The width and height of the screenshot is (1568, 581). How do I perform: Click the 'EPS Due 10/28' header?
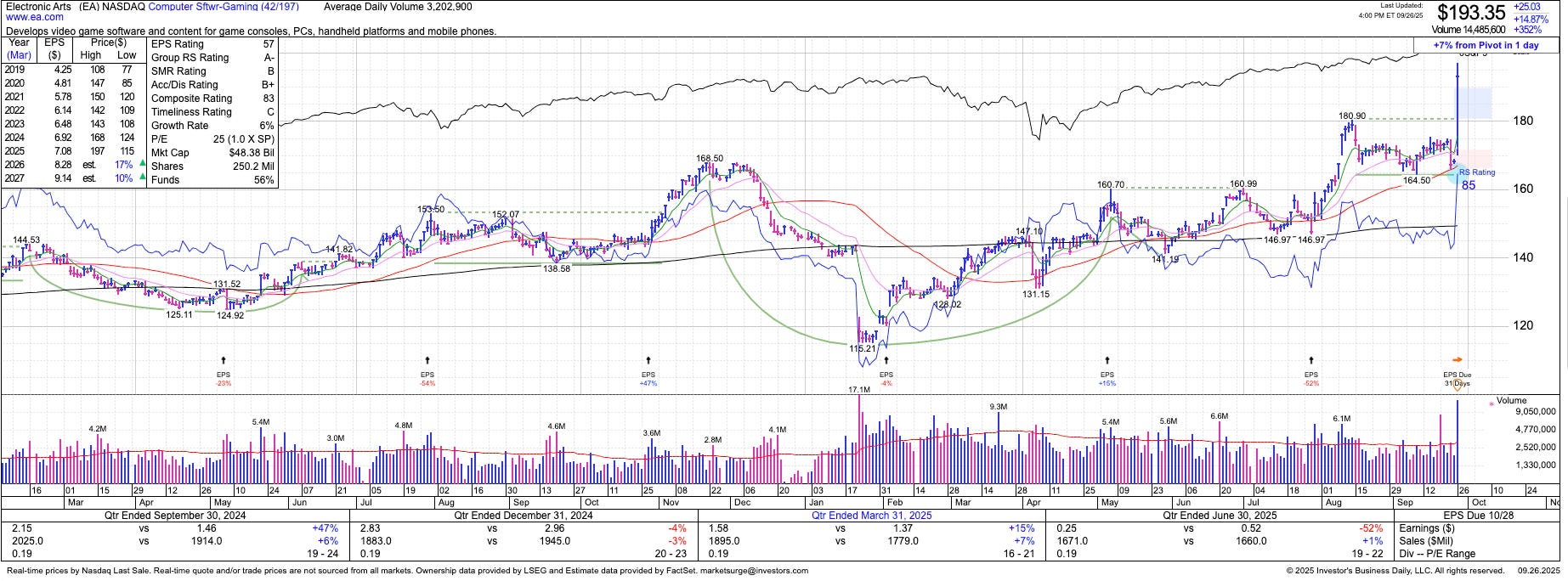[1477, 515]
